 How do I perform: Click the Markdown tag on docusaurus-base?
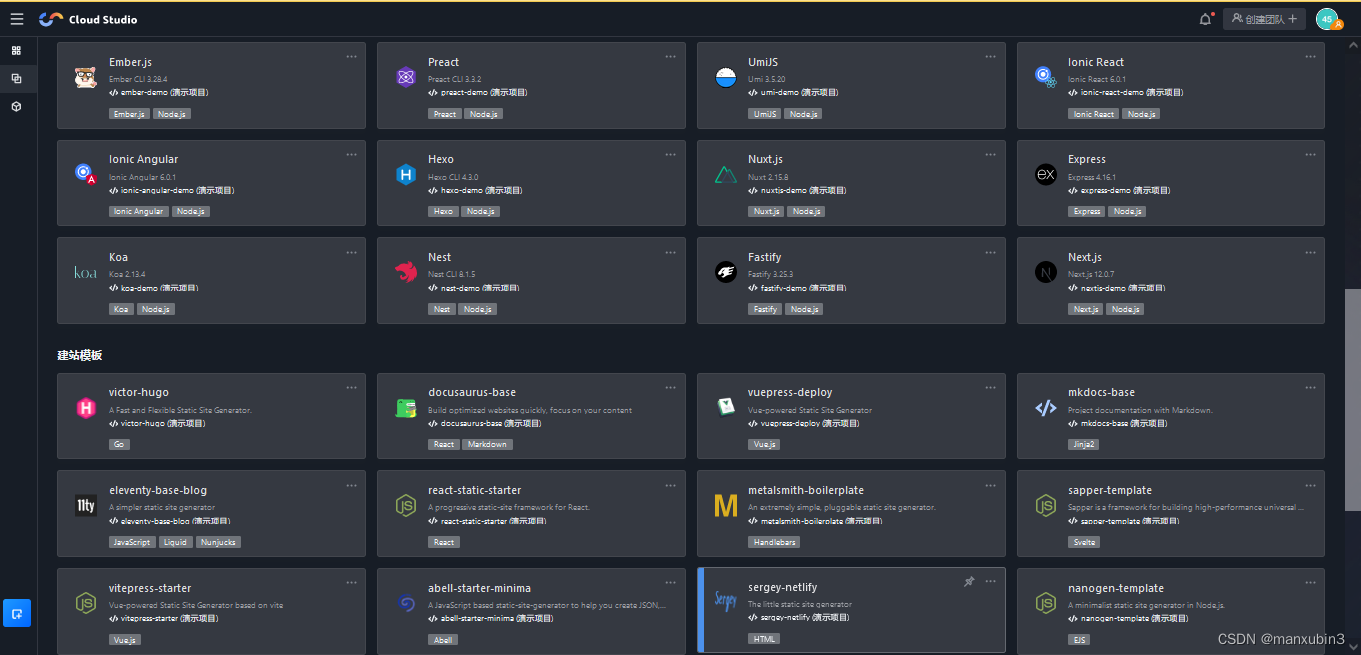pyautogui.click(x=487, y=444)
